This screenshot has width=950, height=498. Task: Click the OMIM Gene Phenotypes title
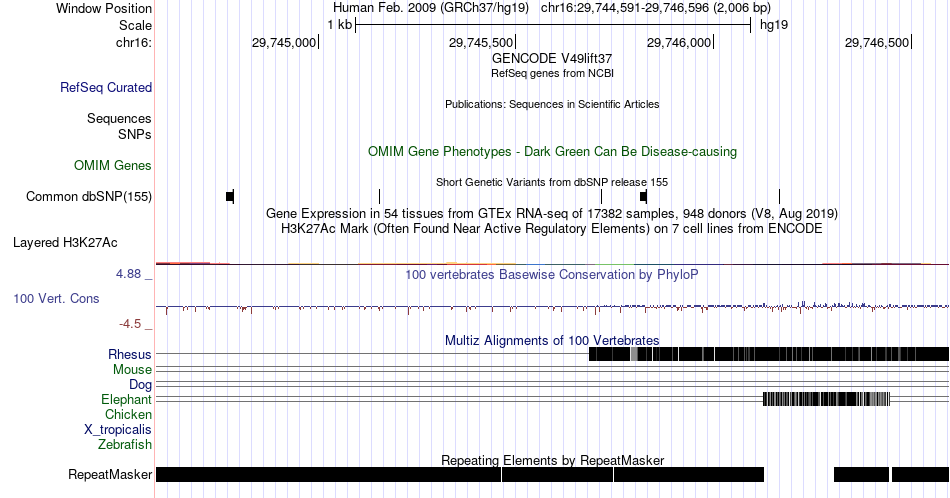[552, 151]
